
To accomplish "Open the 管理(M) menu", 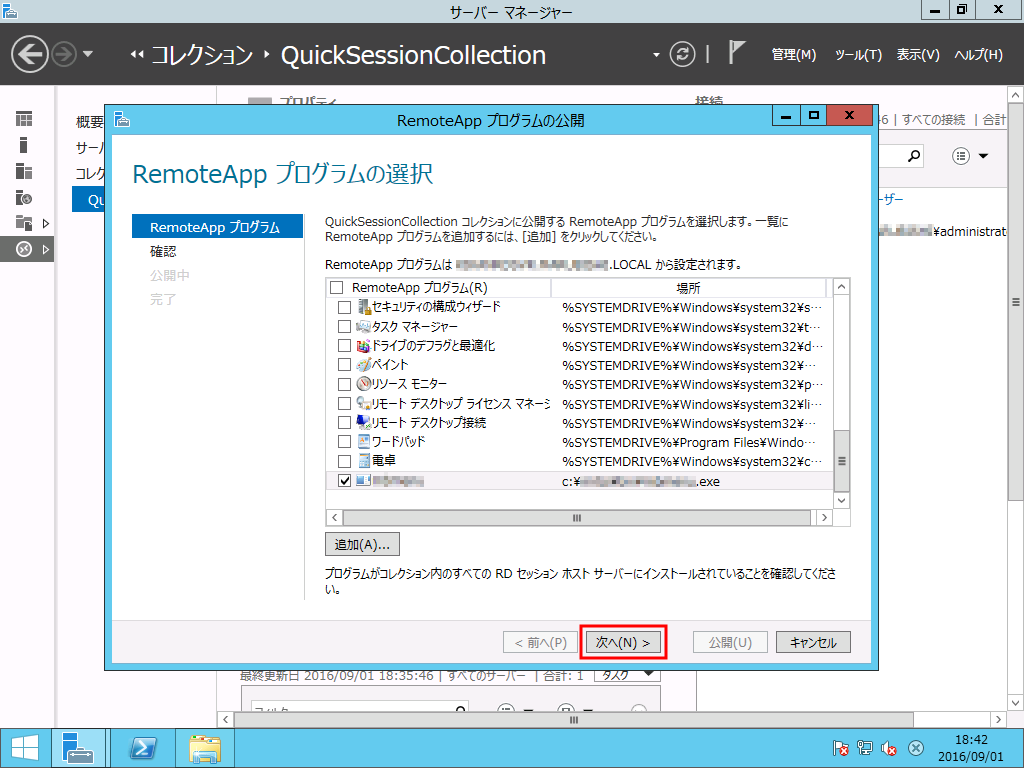I will [x=793, y=55].
